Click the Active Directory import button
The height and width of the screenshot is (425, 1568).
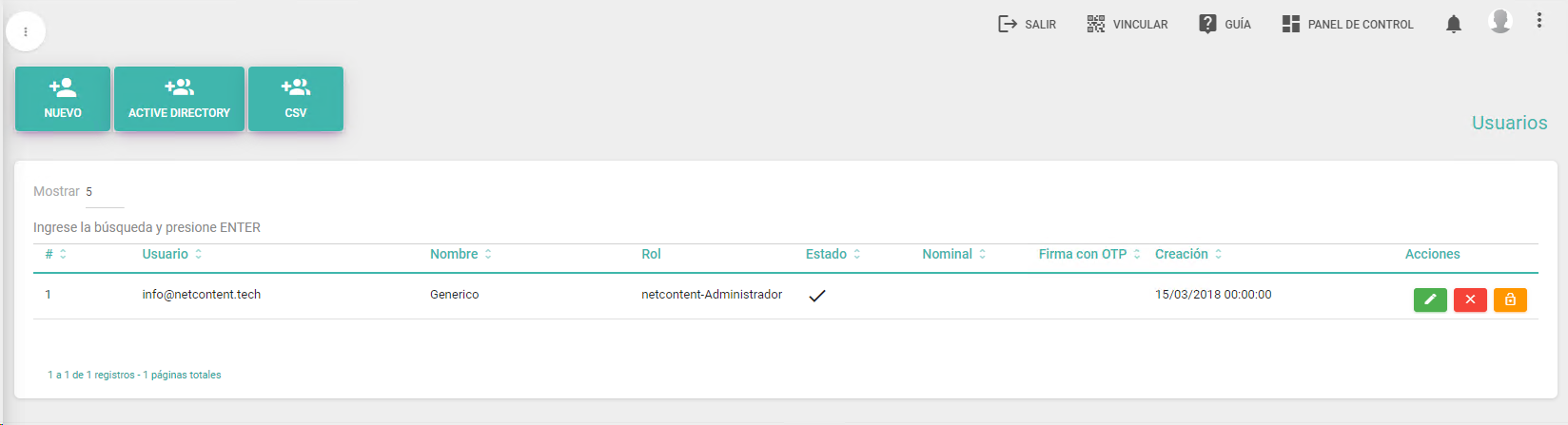(179, 99)
